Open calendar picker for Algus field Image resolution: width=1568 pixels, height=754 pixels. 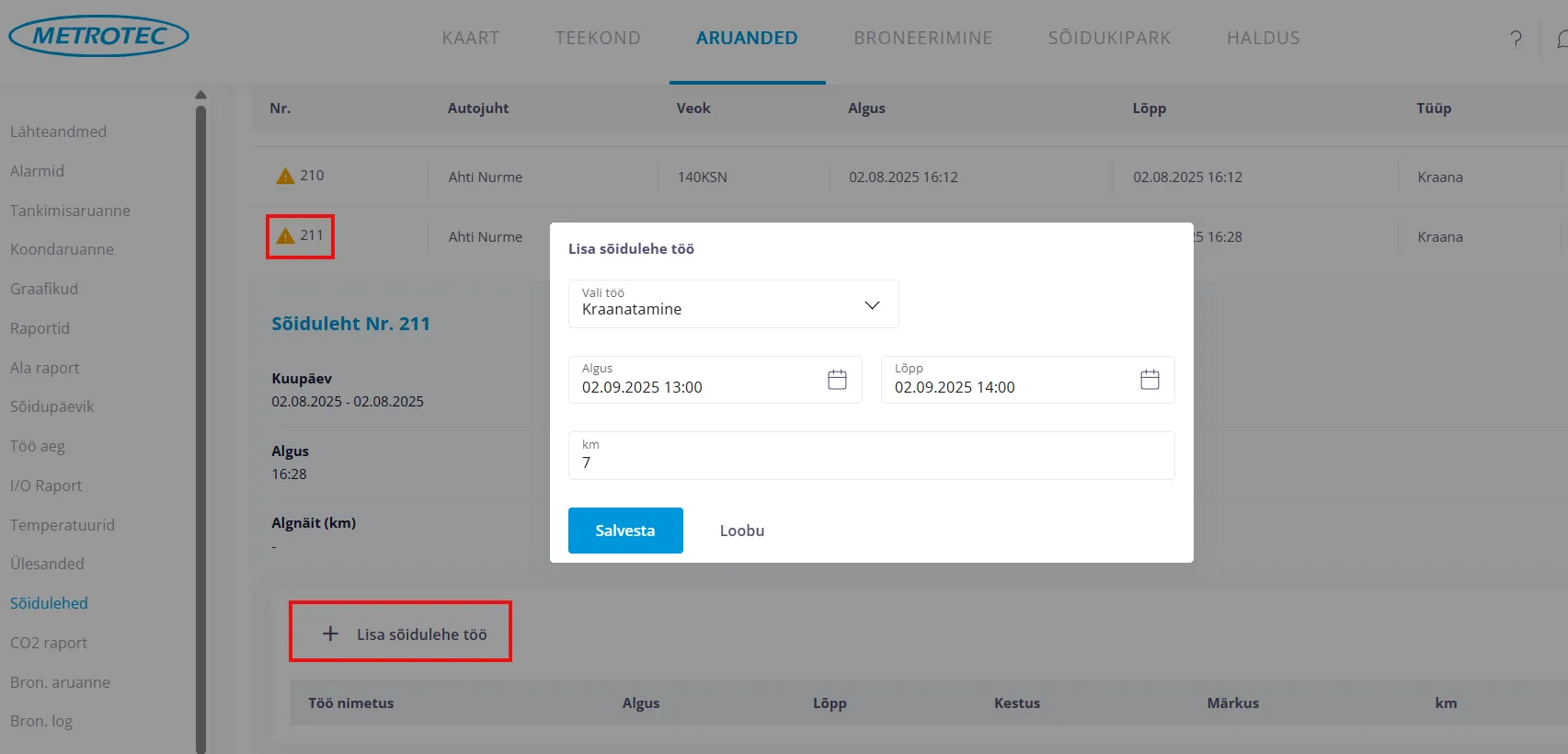click(837, 380)
